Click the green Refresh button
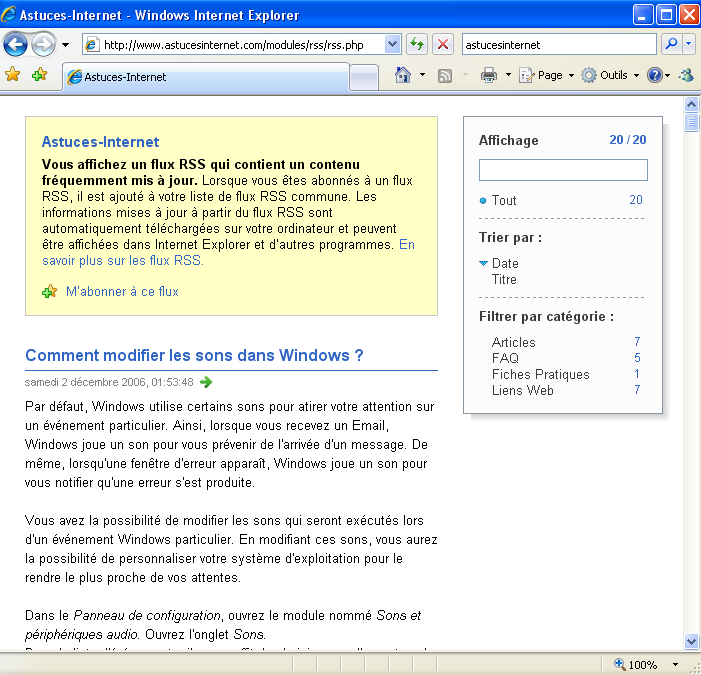 pyautogui.click(x=417, y=45)
